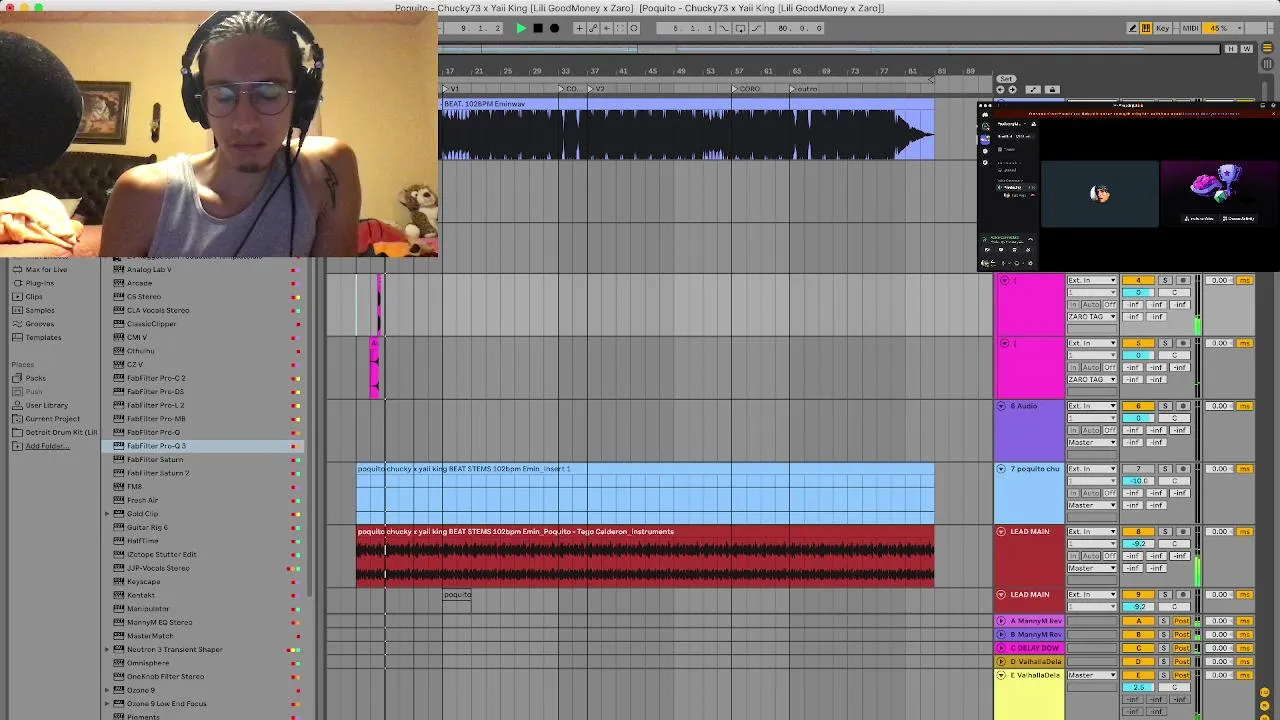Fold the 6 Audio track

[1001, 406]
